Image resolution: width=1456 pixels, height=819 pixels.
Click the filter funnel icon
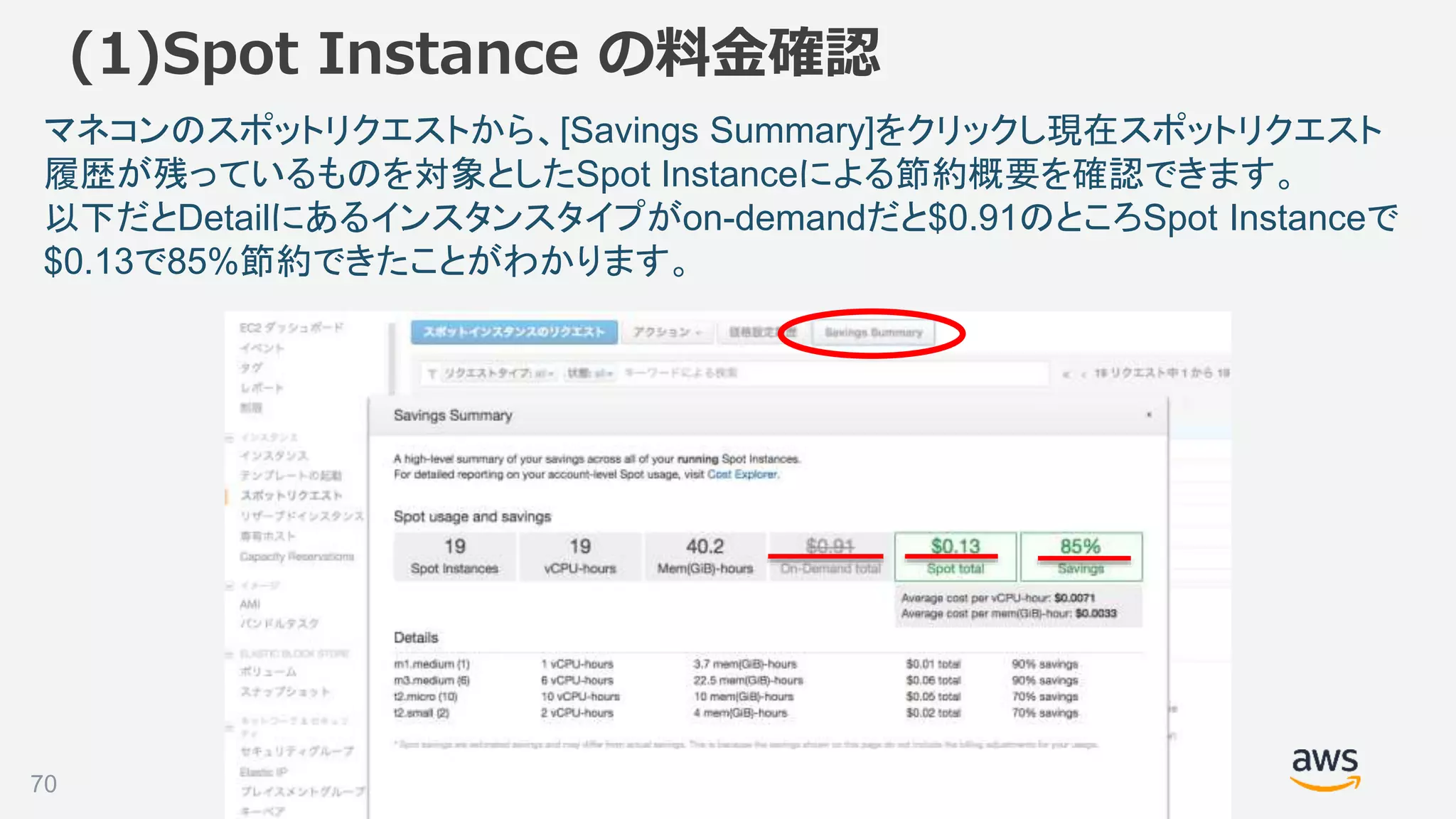coord(432,374)
